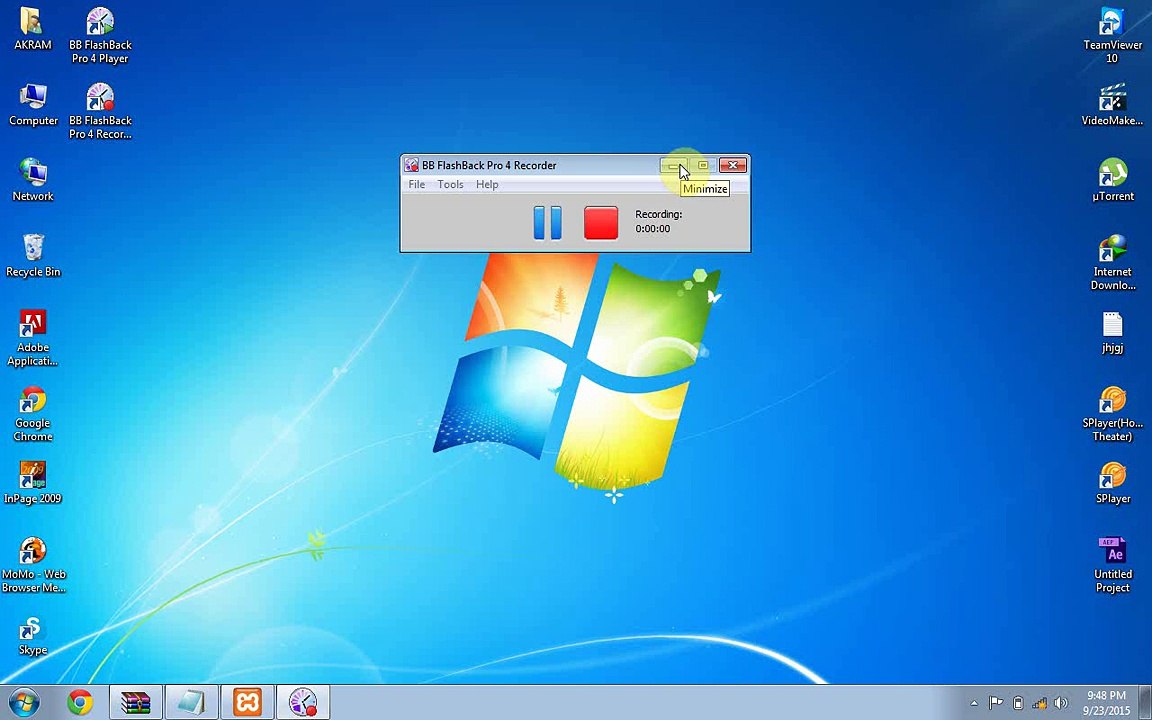The image size is (1152, 720).
Task: Select the SPlayer Home Theater shortcut
Action: 1112,414
